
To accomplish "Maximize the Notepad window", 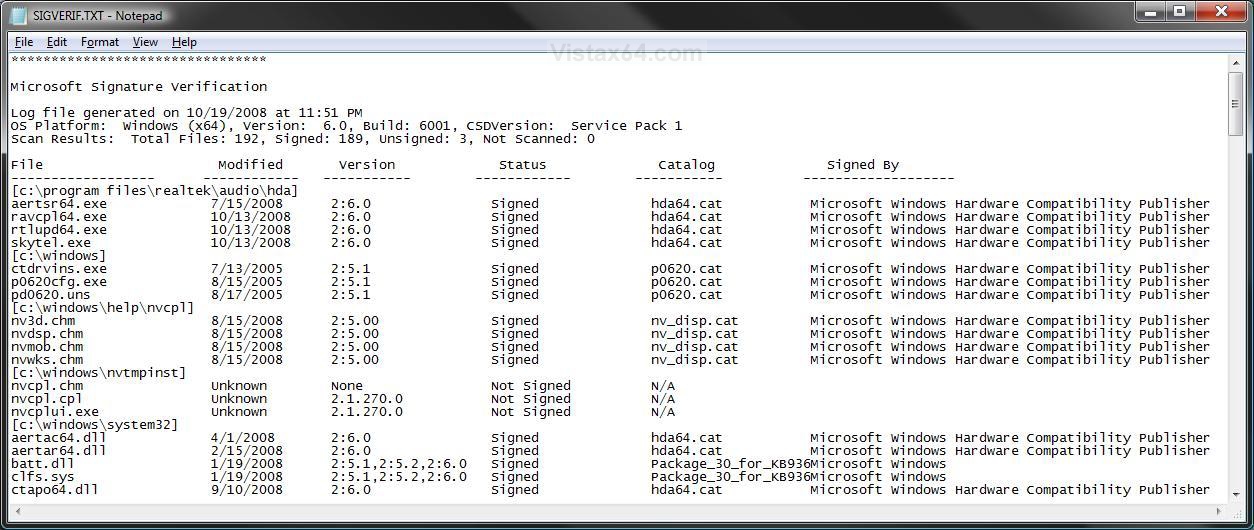I will [1179, 12].
